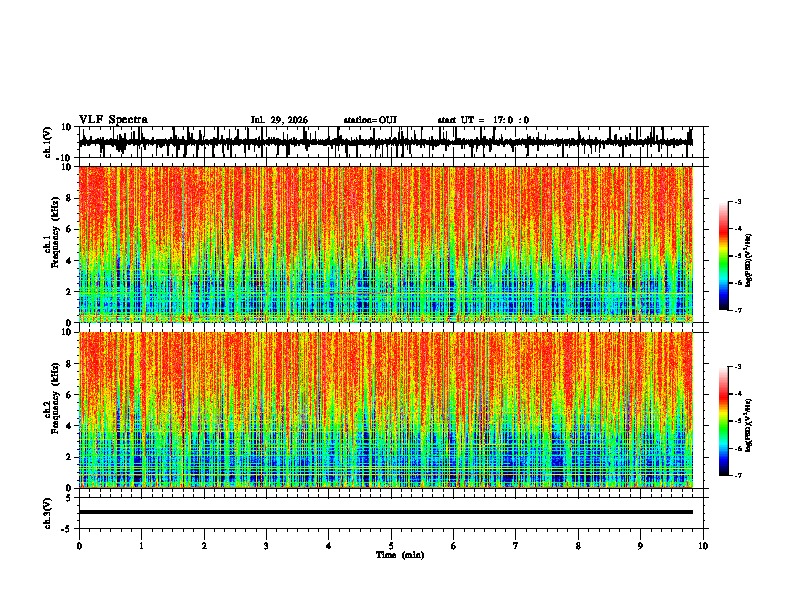Click the "-7" label on ch.2 color scale
The height and width of the screenshot is (612, 792).
point(738,475)
